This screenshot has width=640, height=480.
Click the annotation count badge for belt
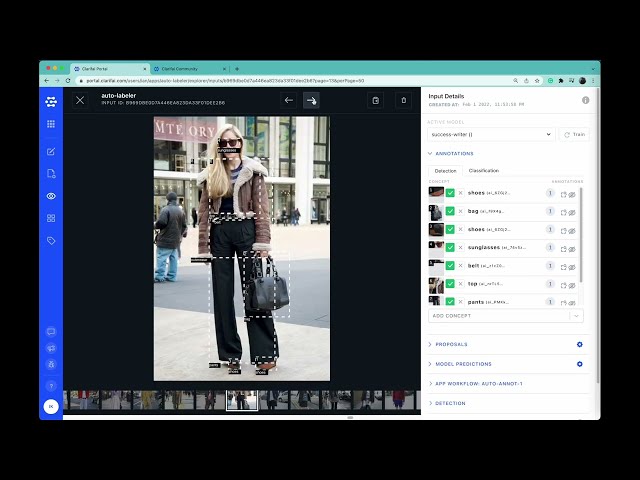click(550, 266)
